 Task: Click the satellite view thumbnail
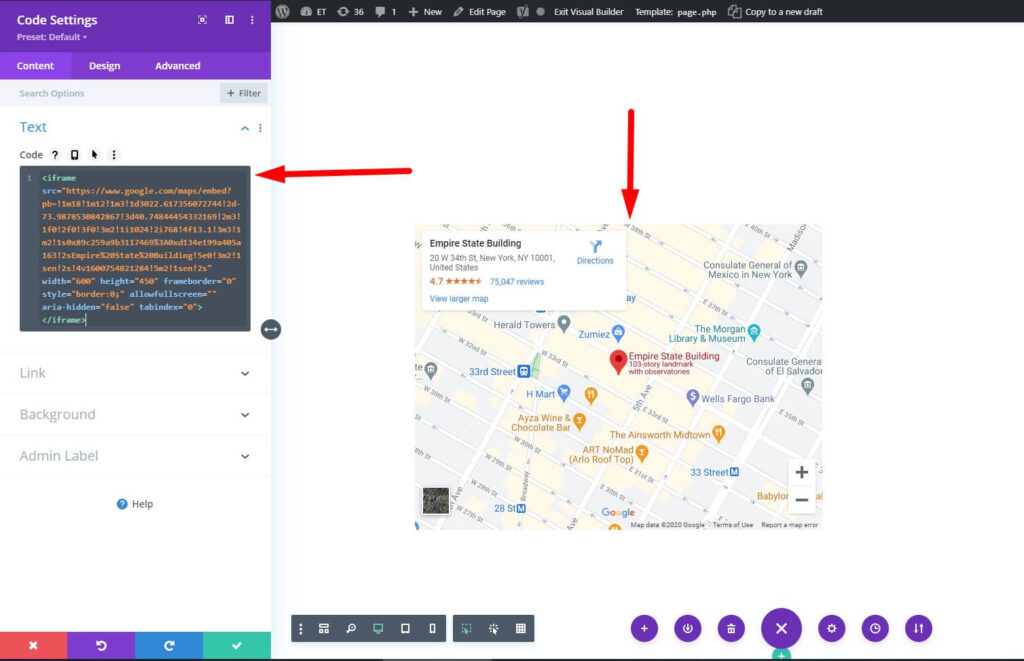436,501
